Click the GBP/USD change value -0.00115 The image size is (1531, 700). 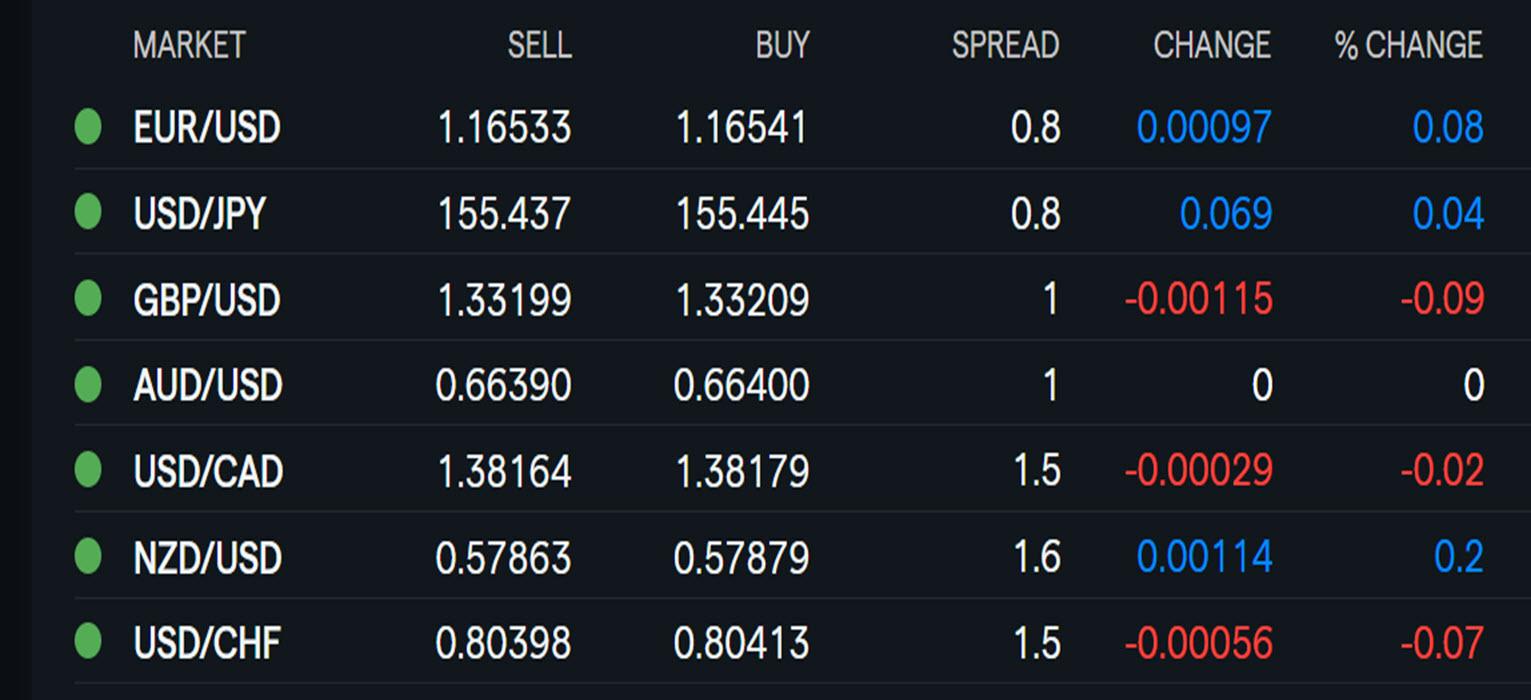point(1199,300)
